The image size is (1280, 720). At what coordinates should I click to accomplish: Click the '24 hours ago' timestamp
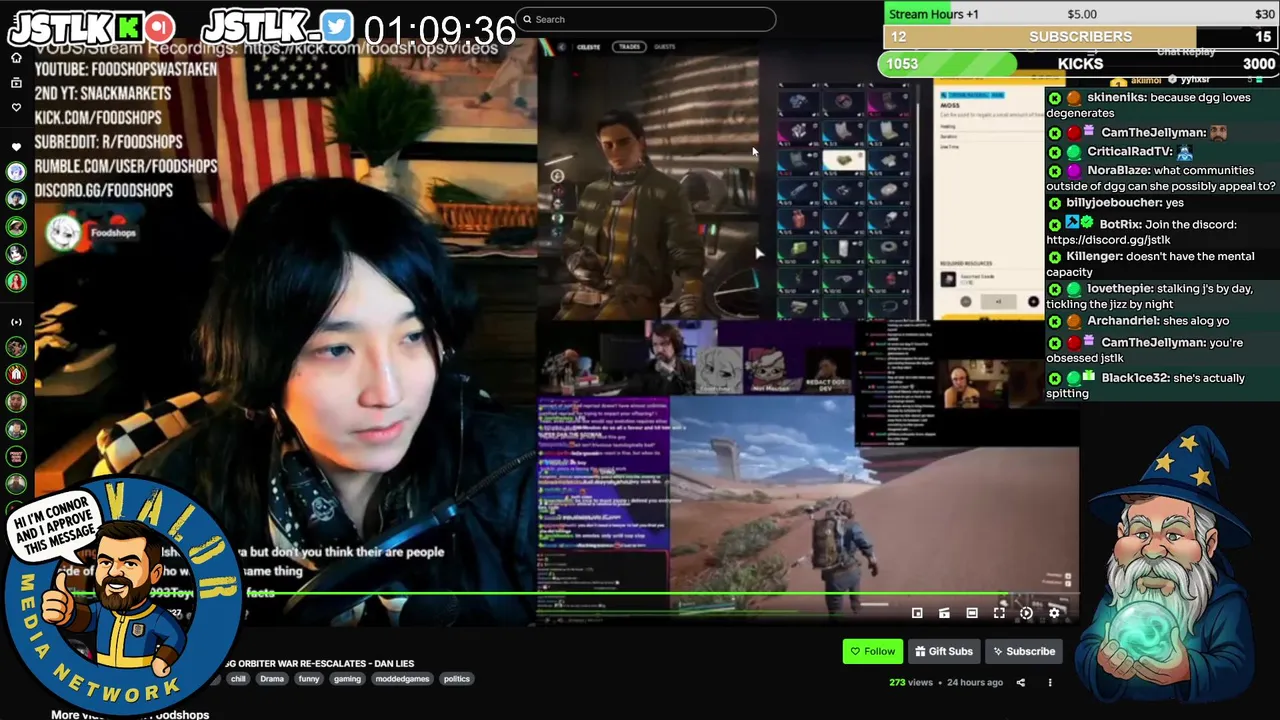pos(975,682)
